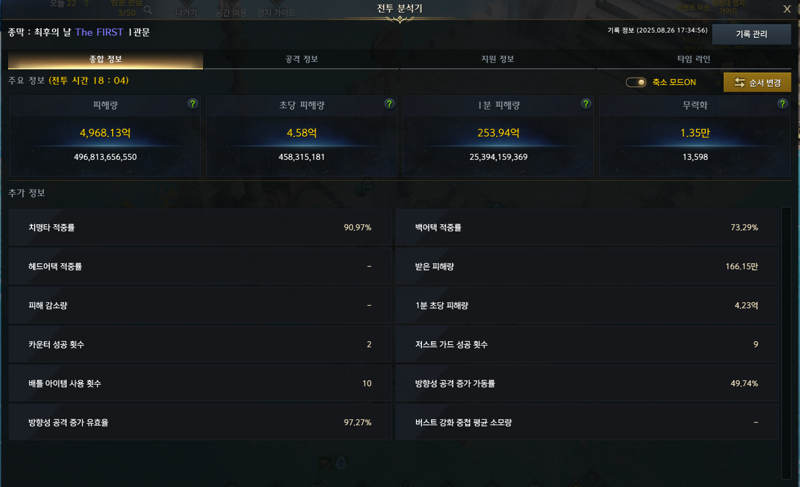The width and height of the screenshot is (800, 487).
Task: Click the 방향성 공격 증가 가동률 row
Action: click(587, 383)
